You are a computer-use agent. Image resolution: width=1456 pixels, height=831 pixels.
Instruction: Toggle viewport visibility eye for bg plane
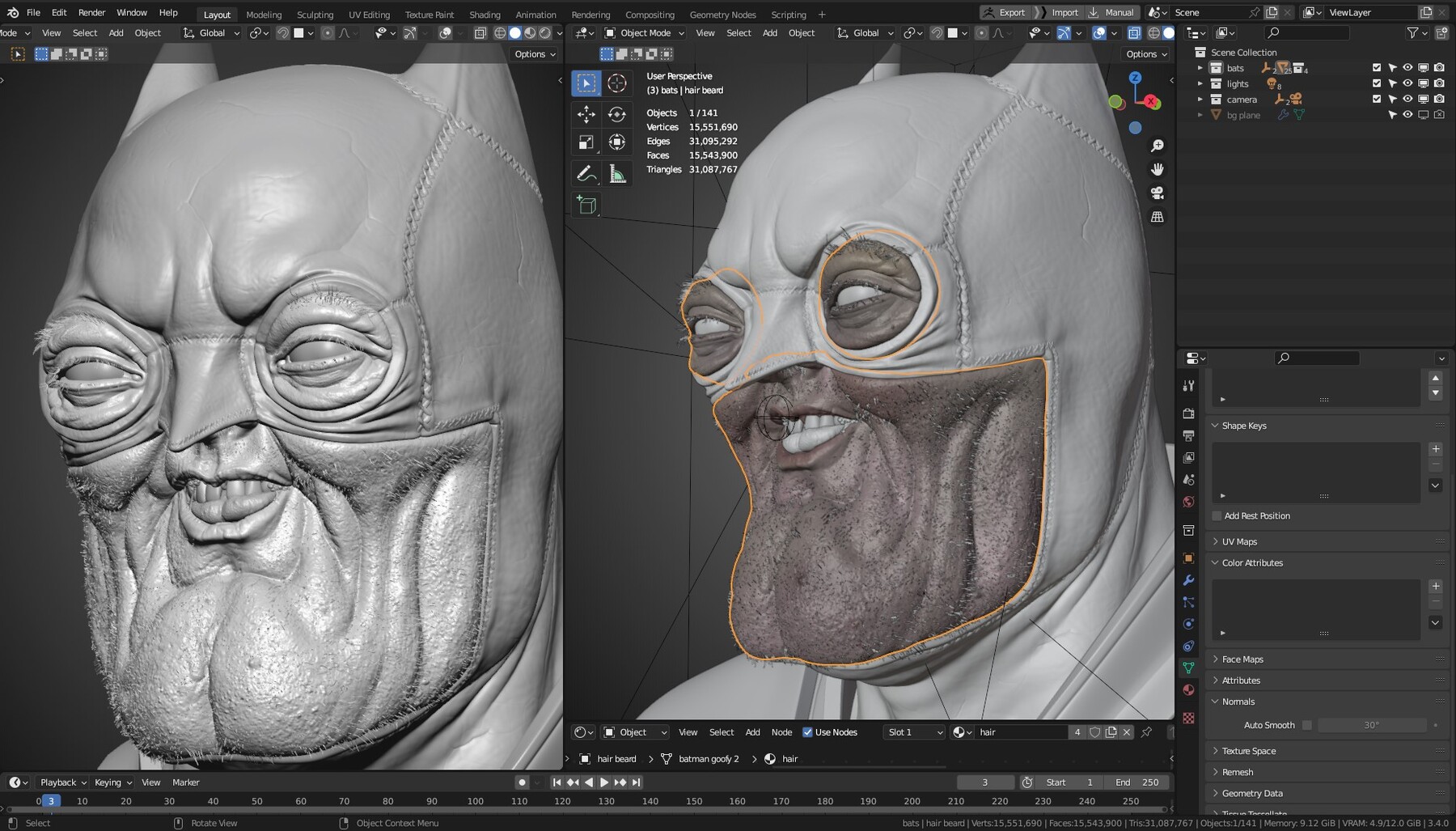pyautogui.click(x=1407, y=115)
